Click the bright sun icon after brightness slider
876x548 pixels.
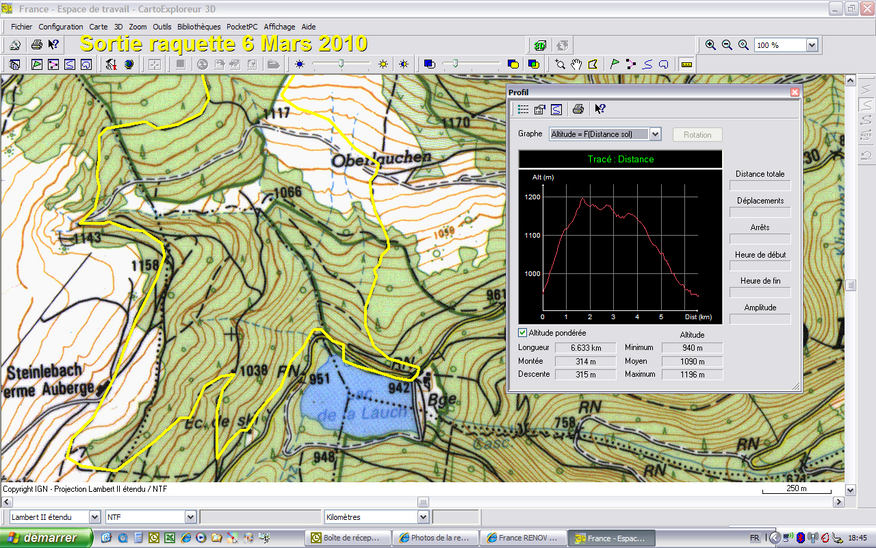[383, 64]
